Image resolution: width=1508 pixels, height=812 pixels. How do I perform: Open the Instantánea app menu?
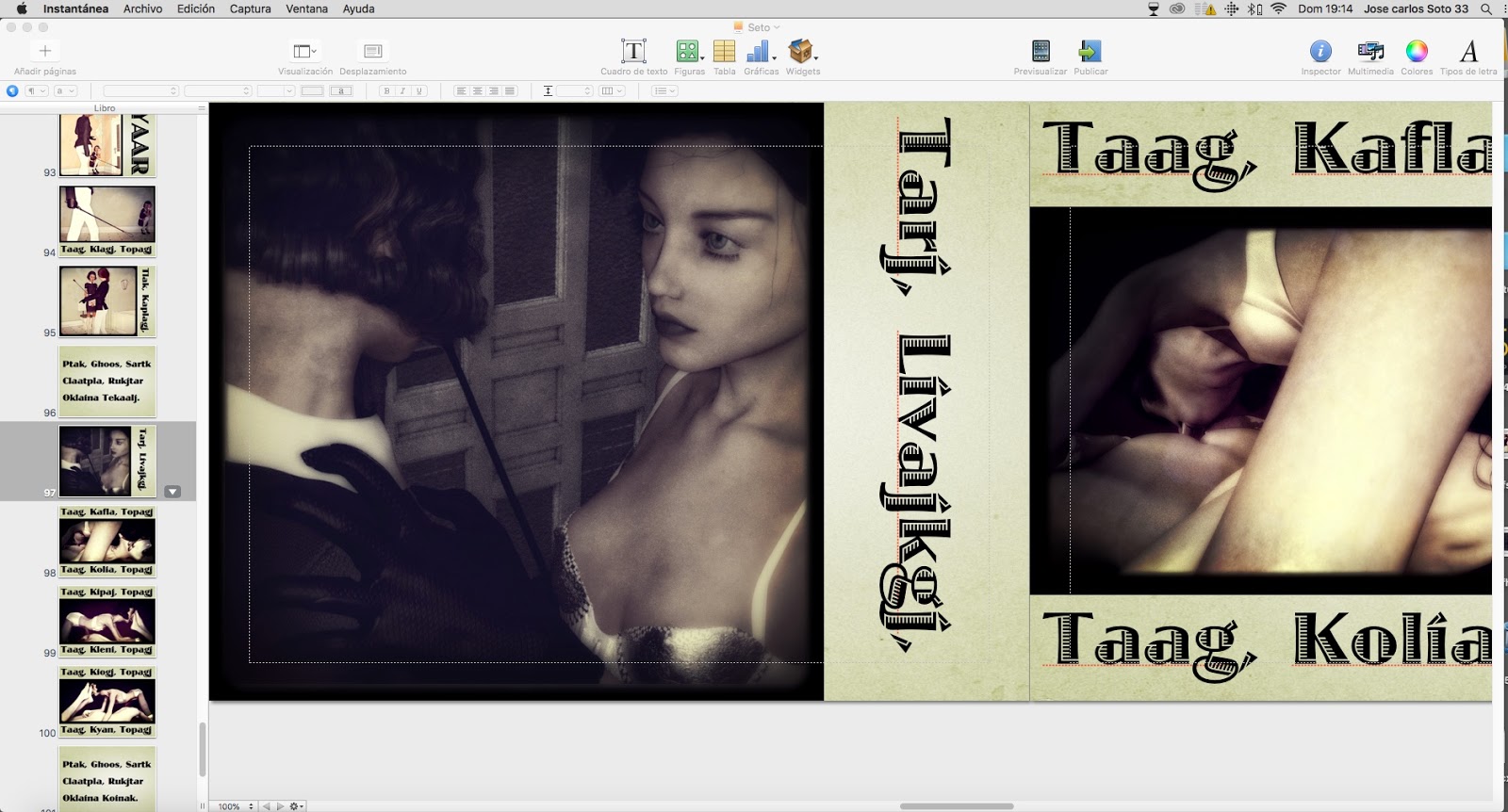[x=75, y=8]
